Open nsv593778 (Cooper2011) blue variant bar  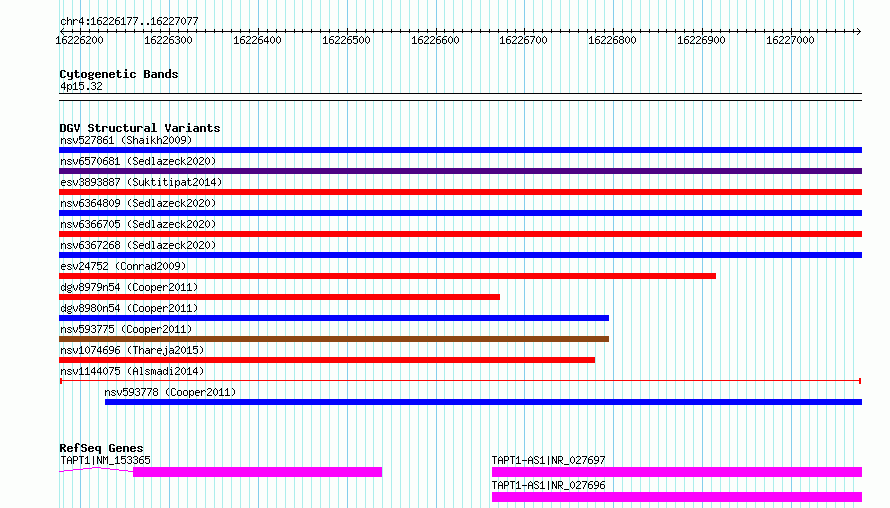(x=484, y=402)
